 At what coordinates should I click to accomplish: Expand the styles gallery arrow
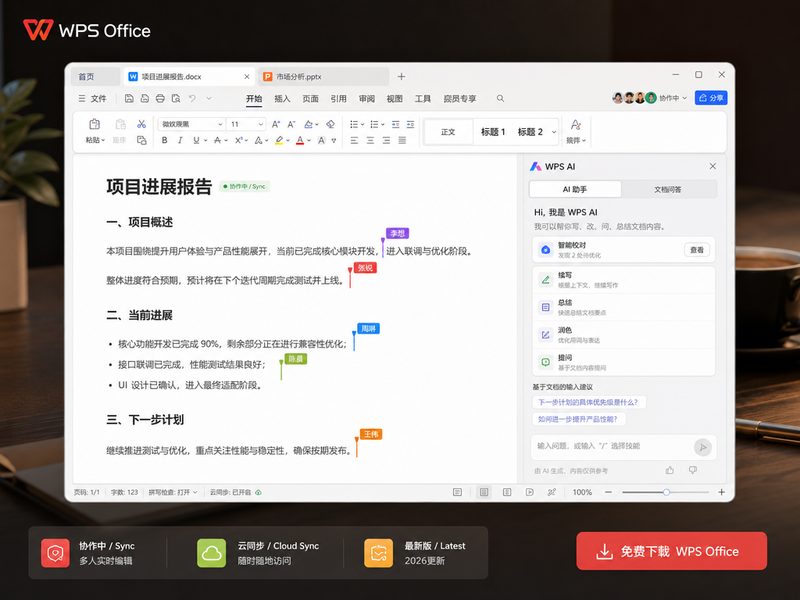(554, 132)
